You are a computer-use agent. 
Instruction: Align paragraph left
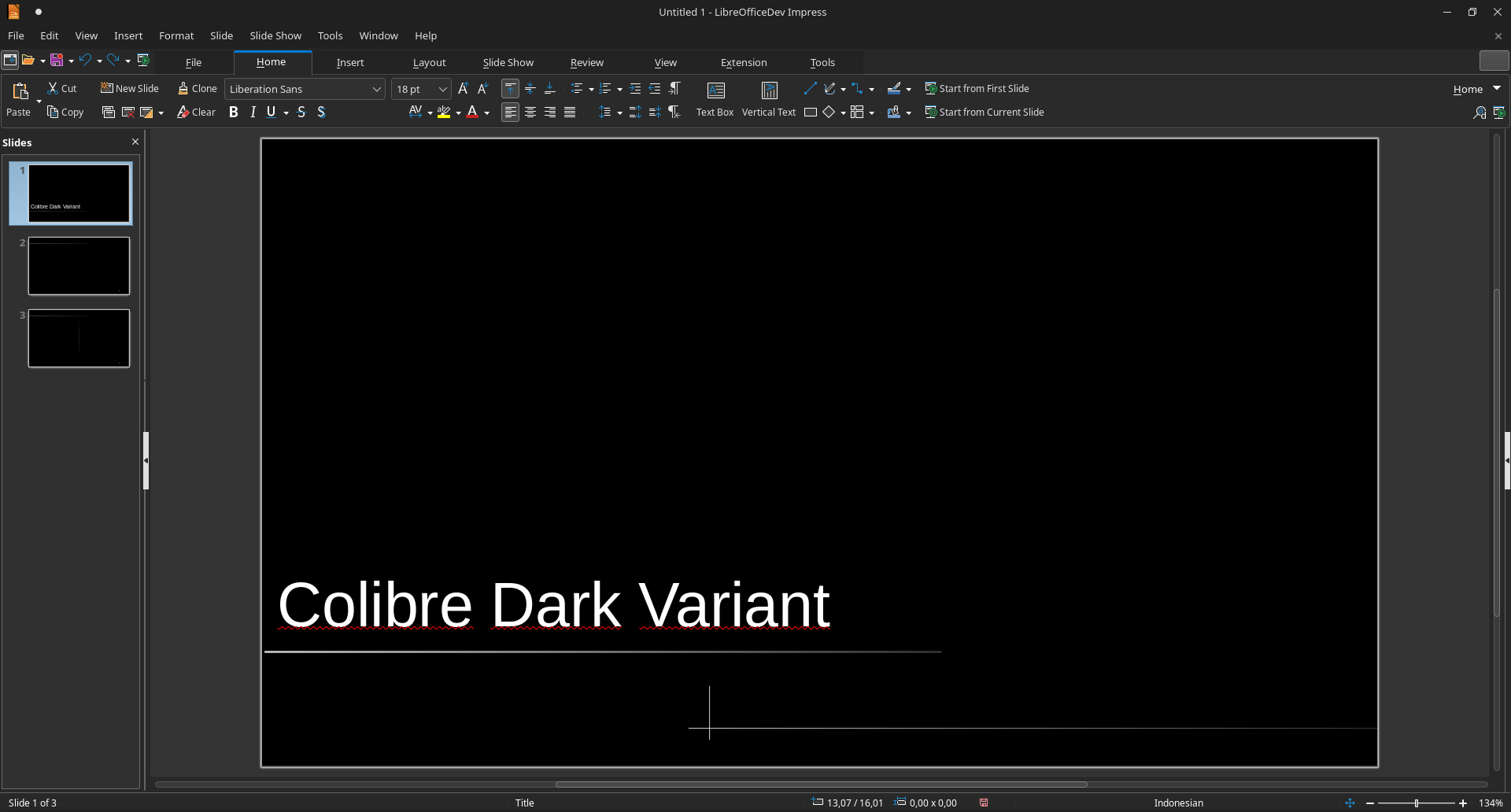(511, 113)
